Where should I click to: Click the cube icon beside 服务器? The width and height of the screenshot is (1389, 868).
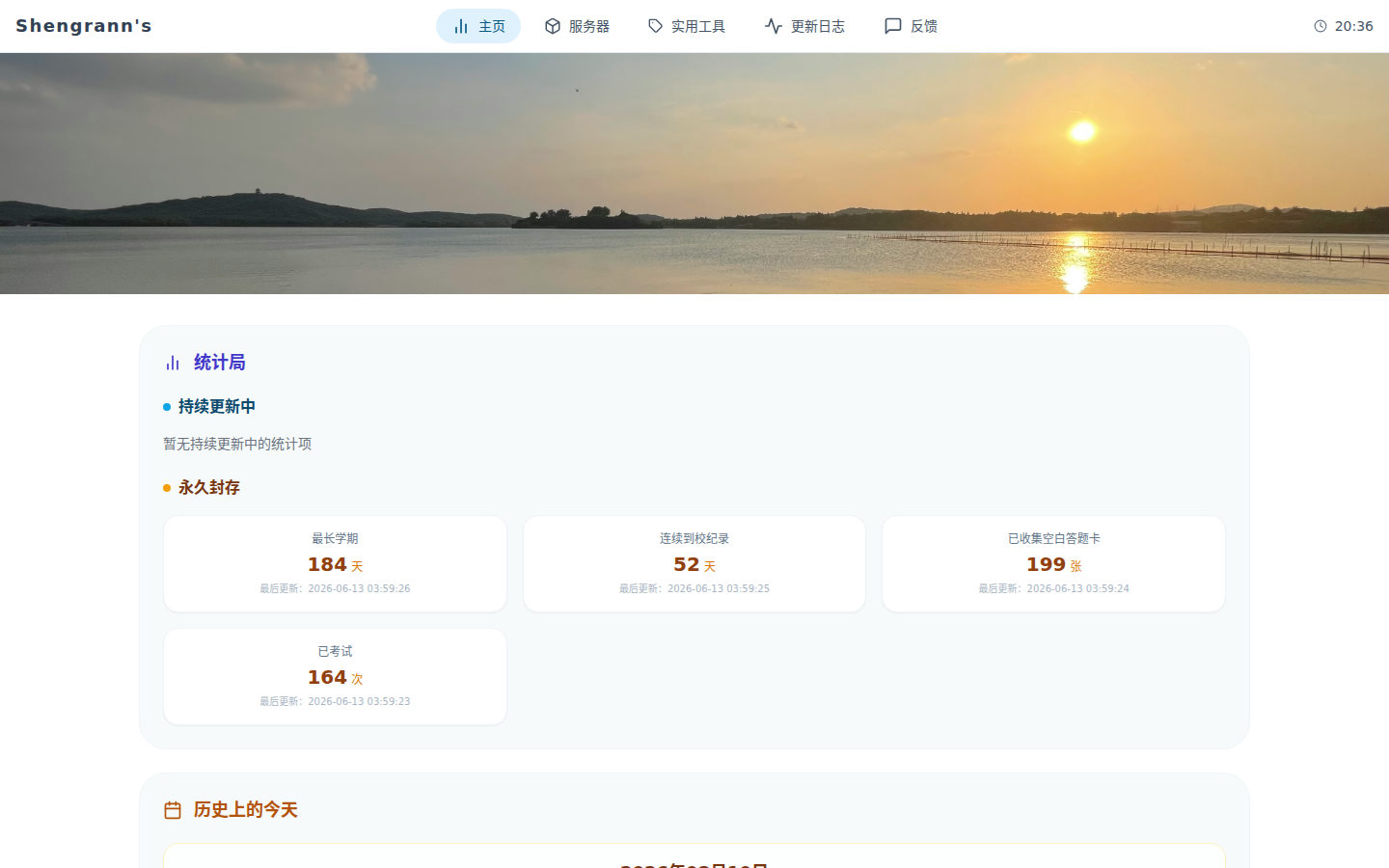553,26
